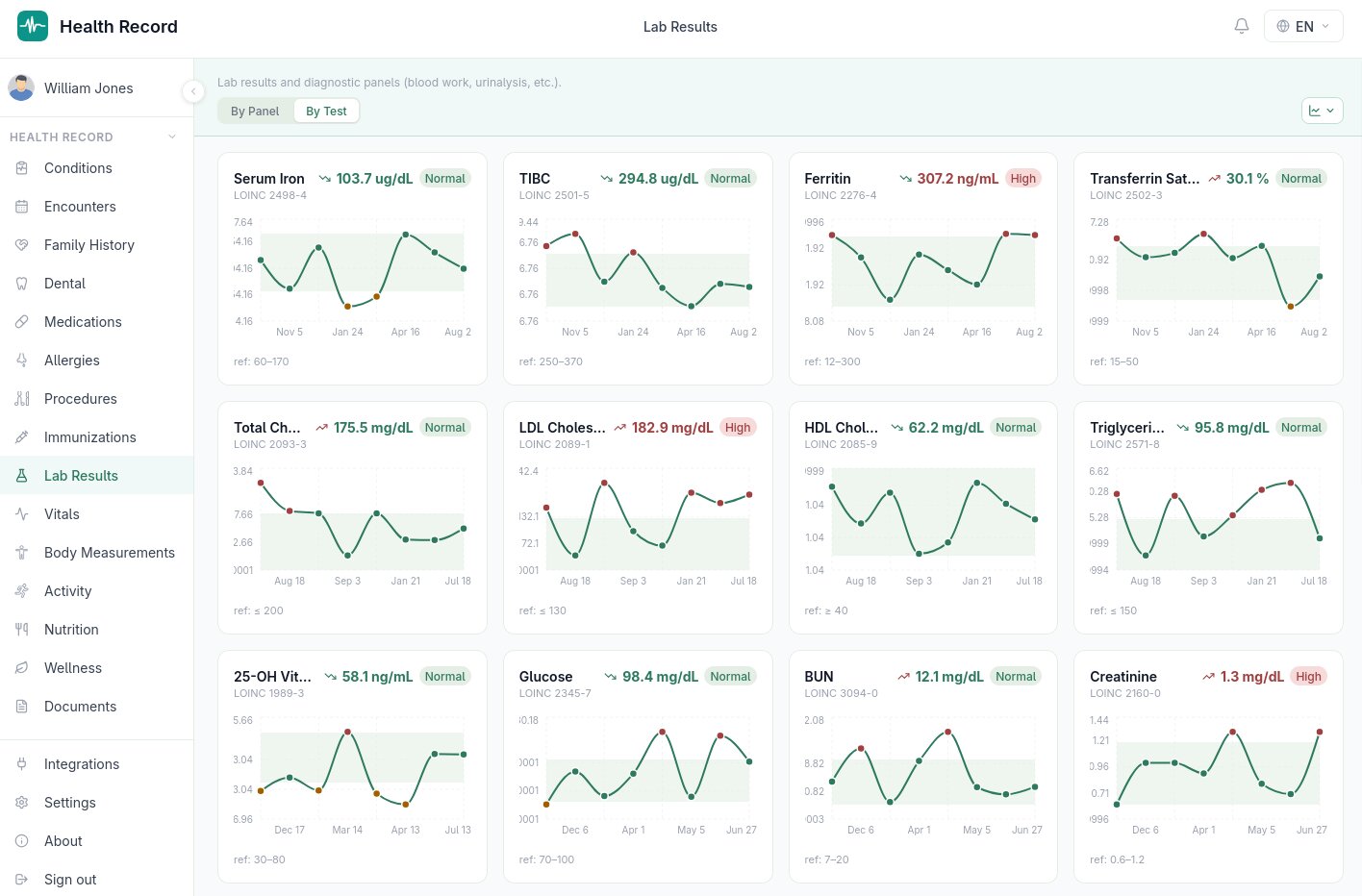
Task: Click the ref: ≤ 130 reference range
Action: click(x=542, y=610)
